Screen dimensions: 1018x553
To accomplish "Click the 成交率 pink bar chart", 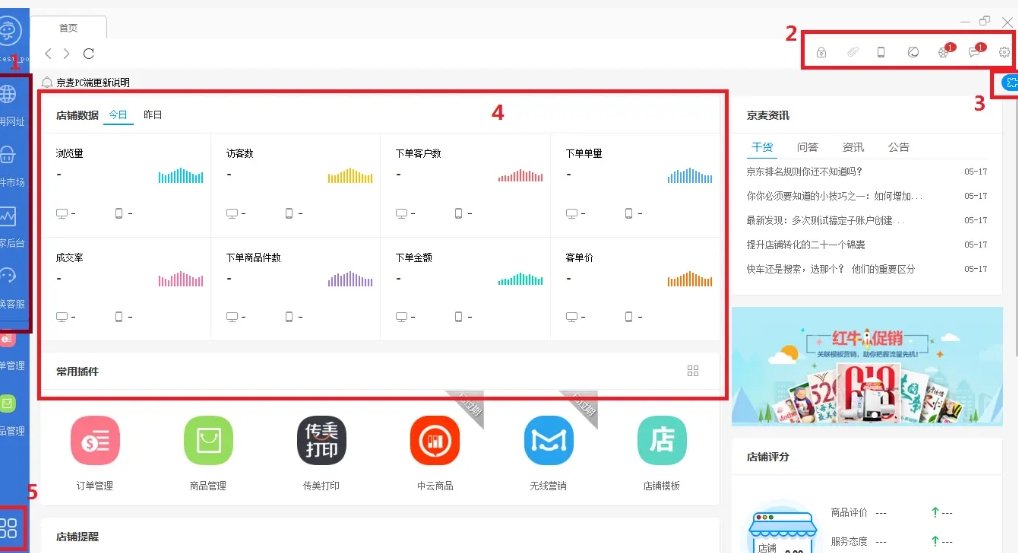I will coord(180,279).
